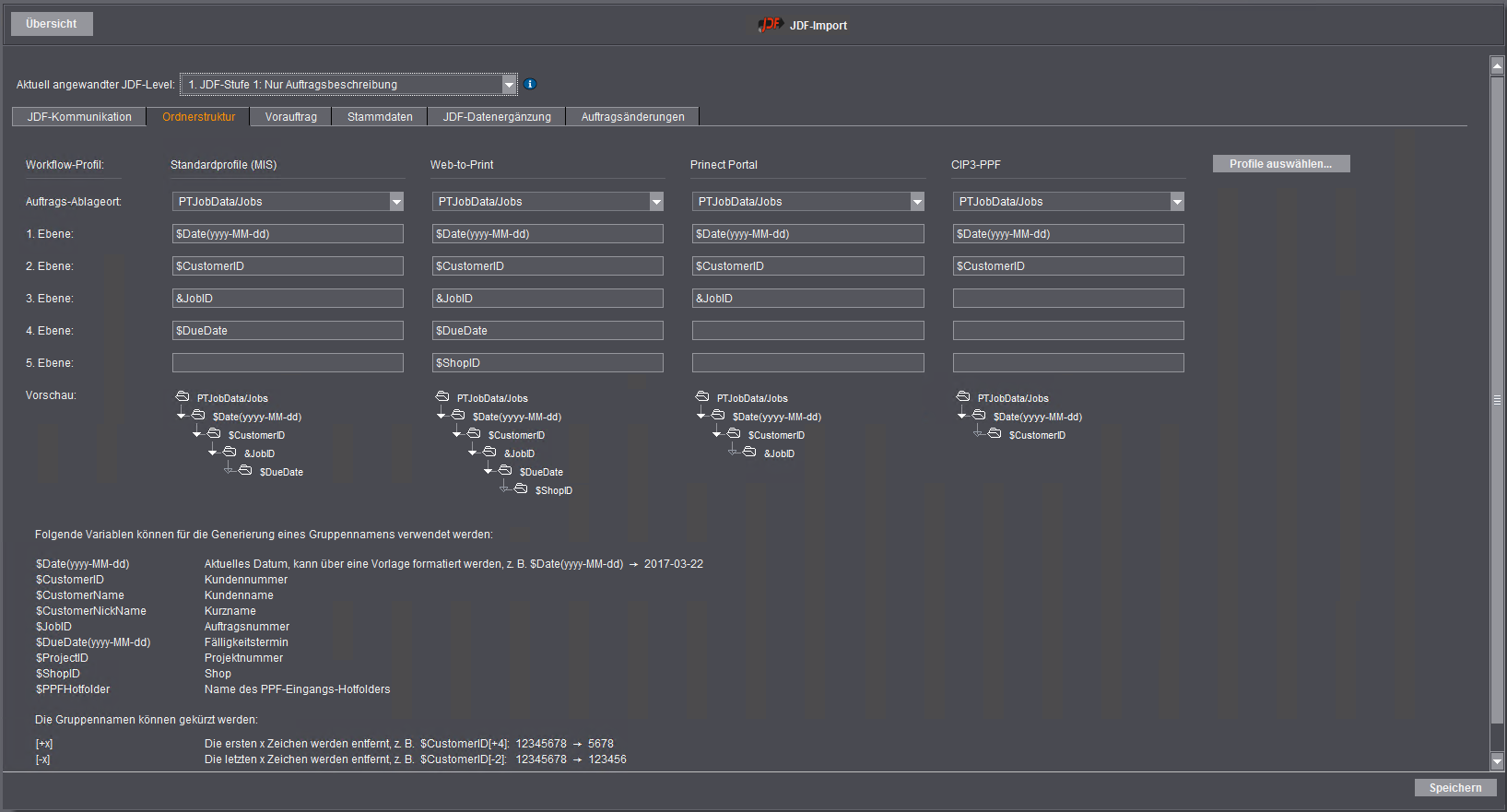
Task: Click the vertical scrollbar thumb
Action: point(1497,400)
